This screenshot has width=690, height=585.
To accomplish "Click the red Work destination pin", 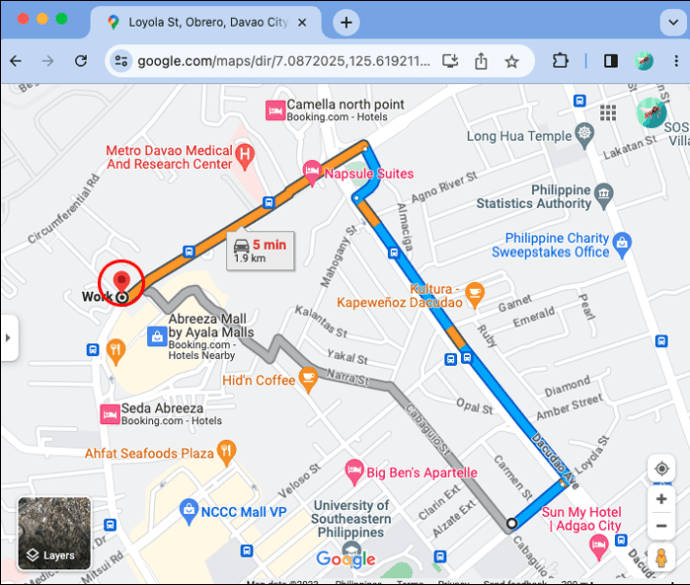I will click(x=122, y=282).
